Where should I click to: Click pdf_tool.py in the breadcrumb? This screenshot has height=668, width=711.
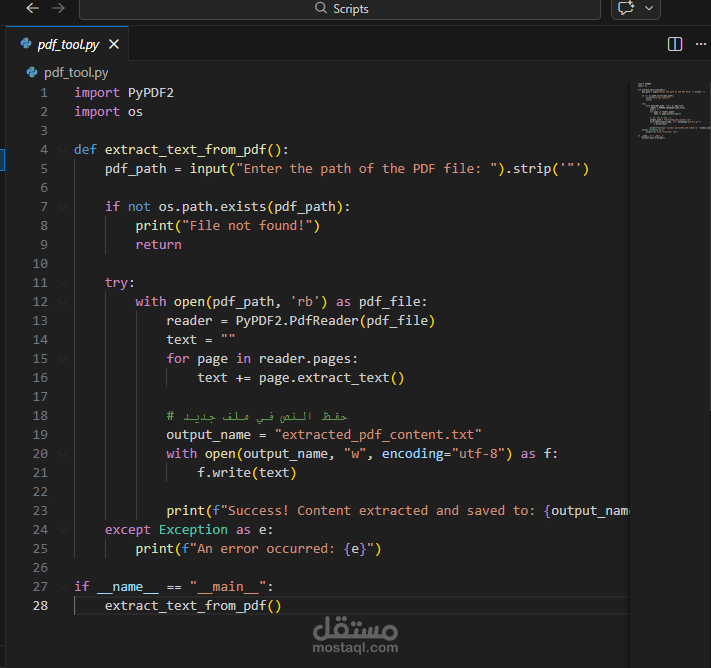pyautogui.click(x=76, y=73)
